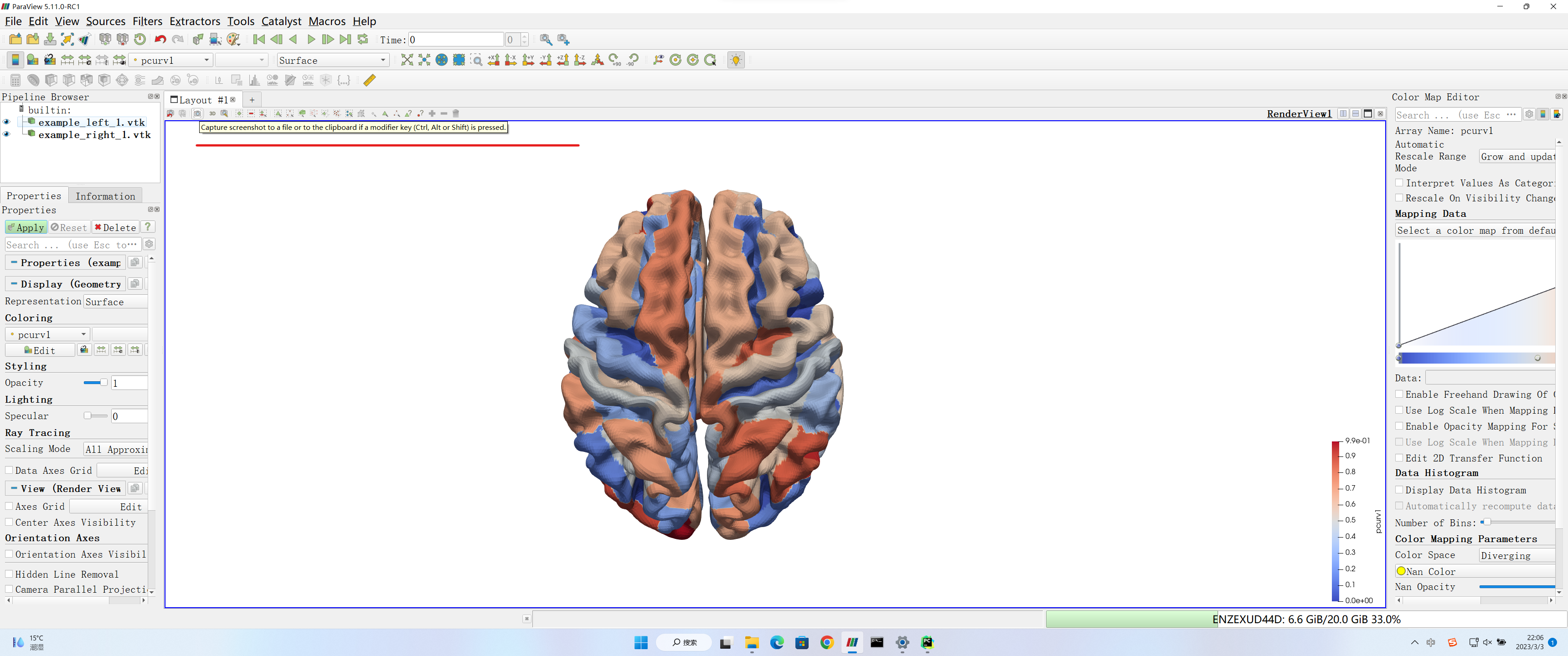The width and height of the screenshot is (1568, 656).
Task: Open the Filters menu
Action: [x=147, y=21]
